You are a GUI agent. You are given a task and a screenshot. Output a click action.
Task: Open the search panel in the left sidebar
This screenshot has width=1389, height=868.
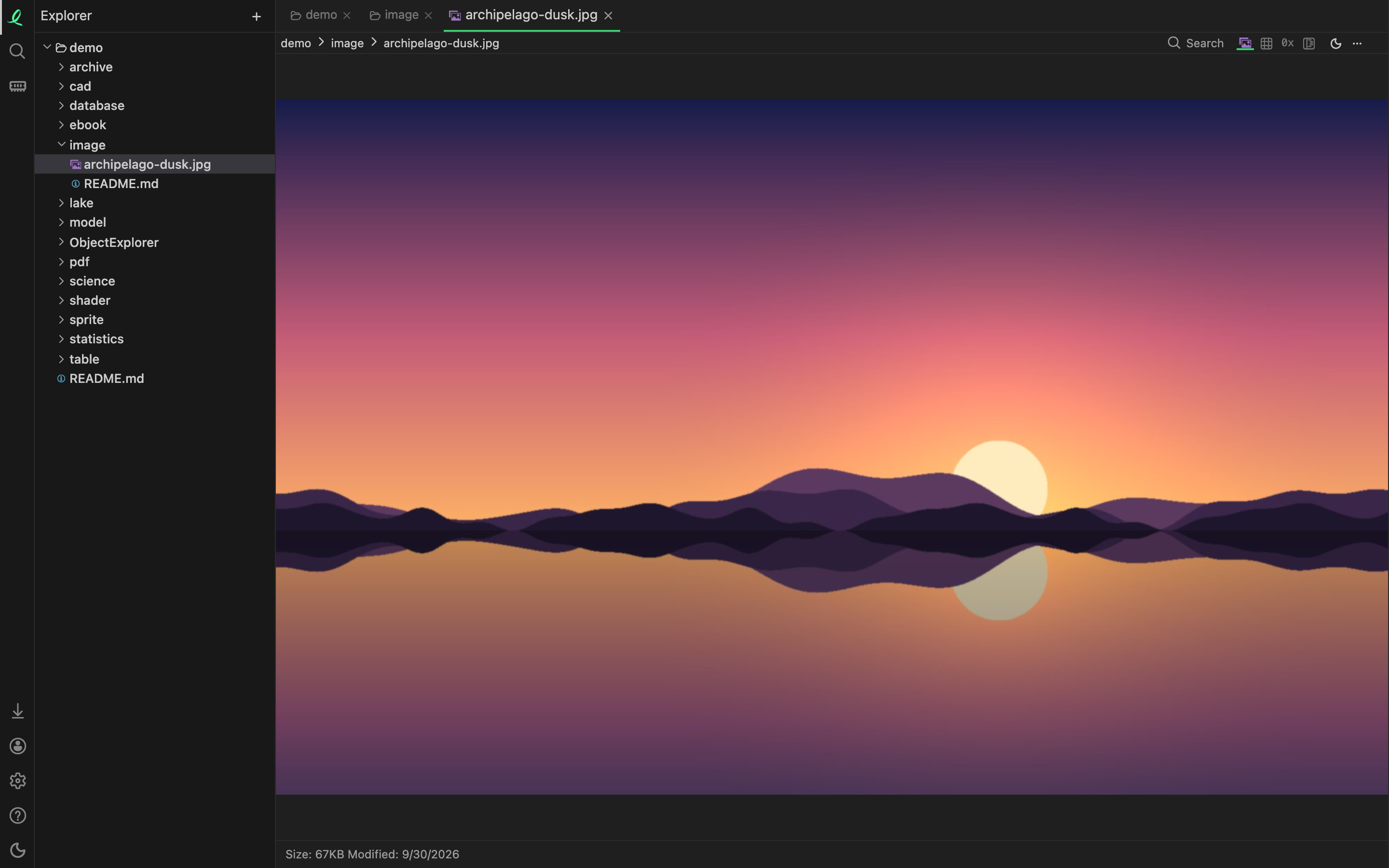[17, 51]
